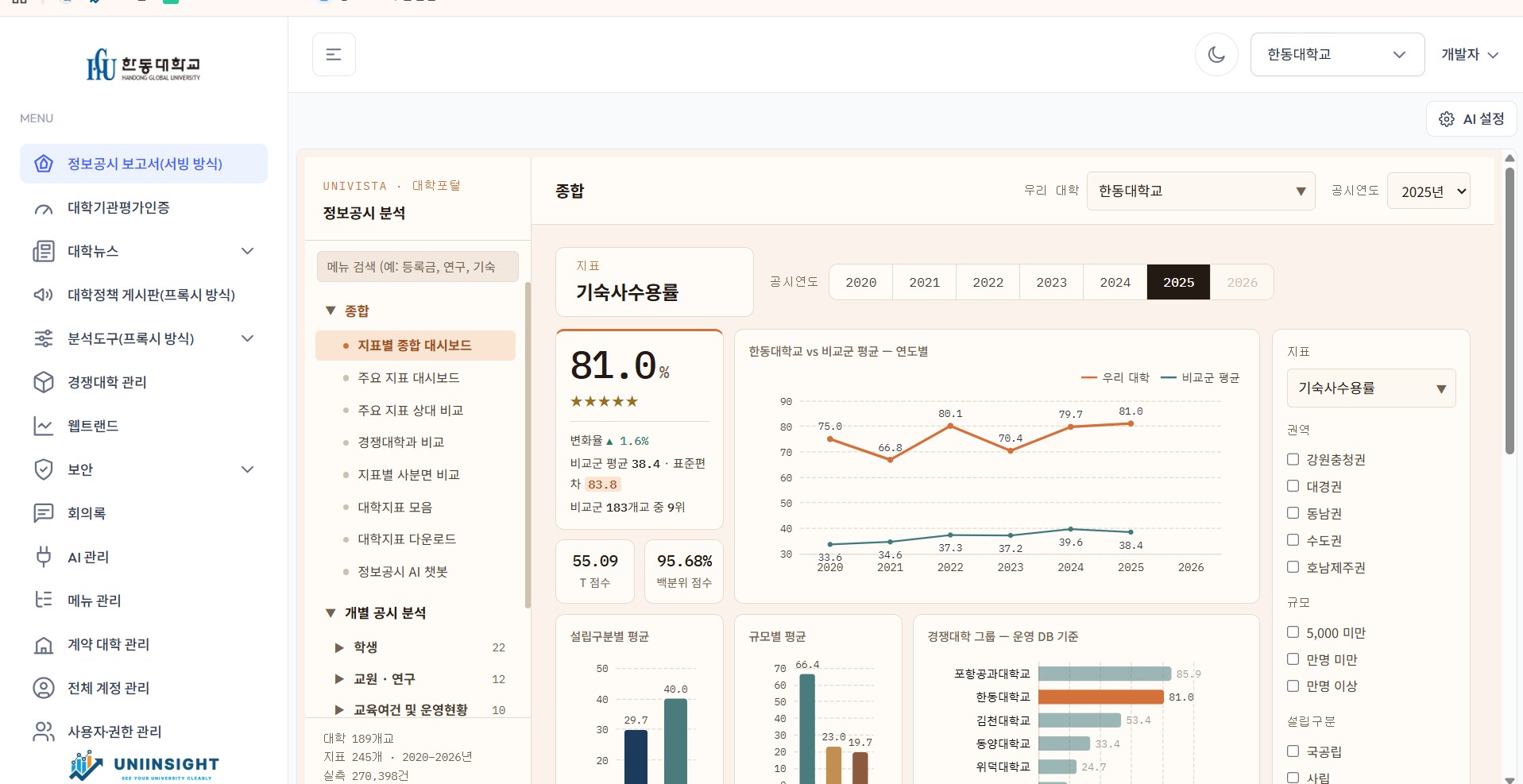
Task: Click the 보안 shield icon
Action: 44,469
